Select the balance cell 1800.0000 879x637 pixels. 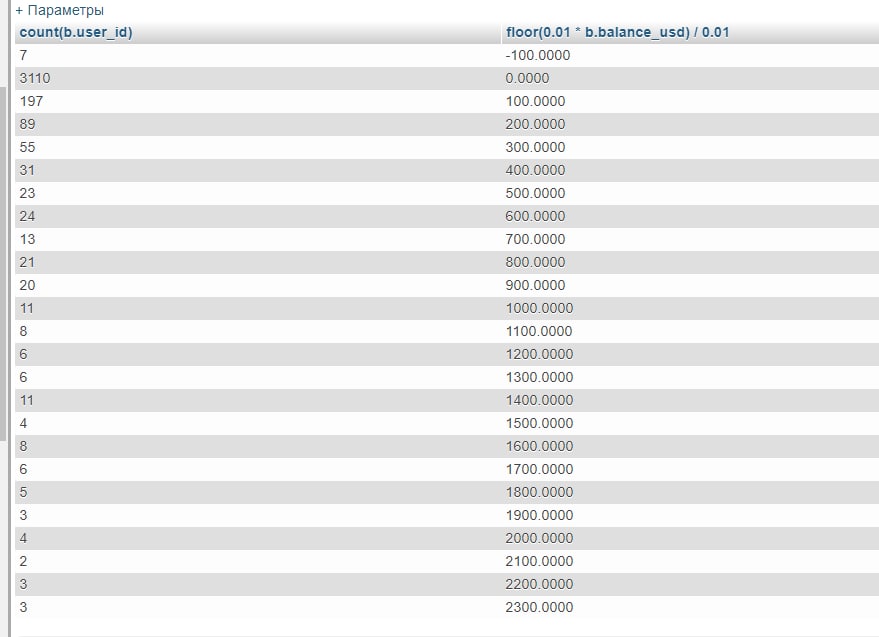[690, 492]
